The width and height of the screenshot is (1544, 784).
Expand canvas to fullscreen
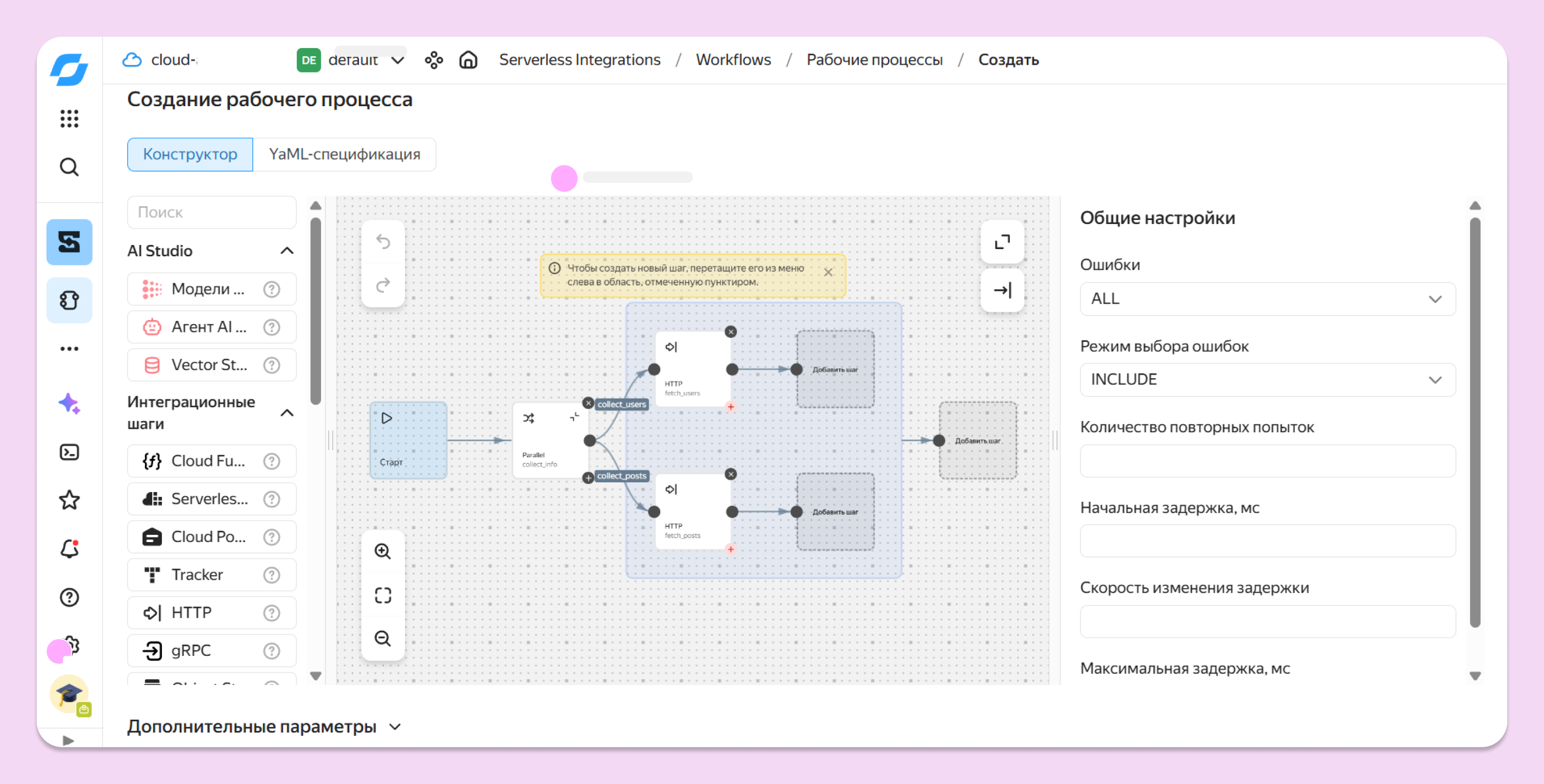(1002, 241)
